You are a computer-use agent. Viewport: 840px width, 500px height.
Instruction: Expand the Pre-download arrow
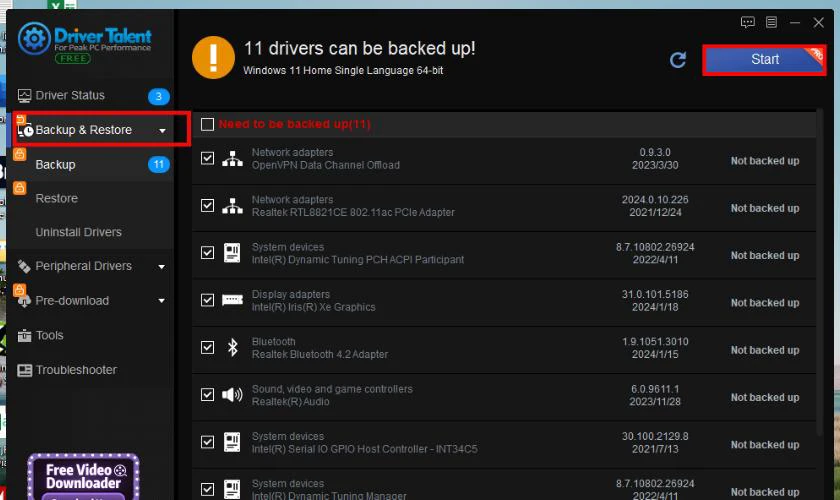pyautogui.click(x=162, y=301)
